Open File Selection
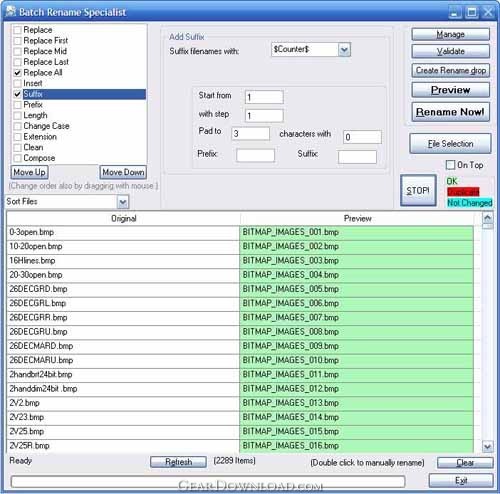The height and width of the screenshot is (494, 500). point(450,144)
